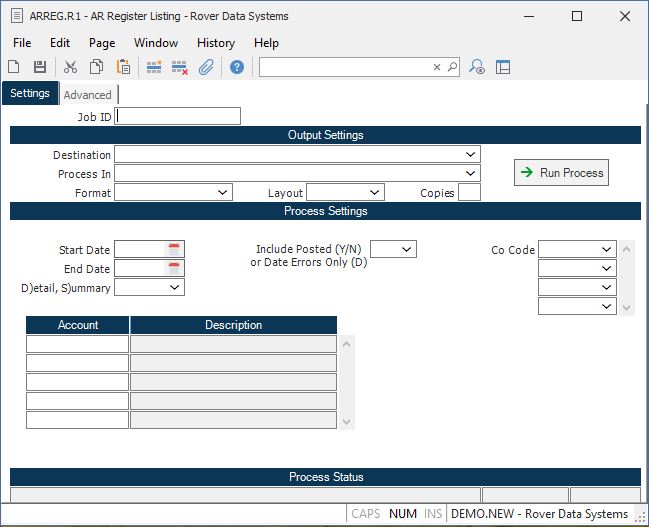649x527 pixels.
Task: Open help with the question mark icon
Action: click(237, 67)
